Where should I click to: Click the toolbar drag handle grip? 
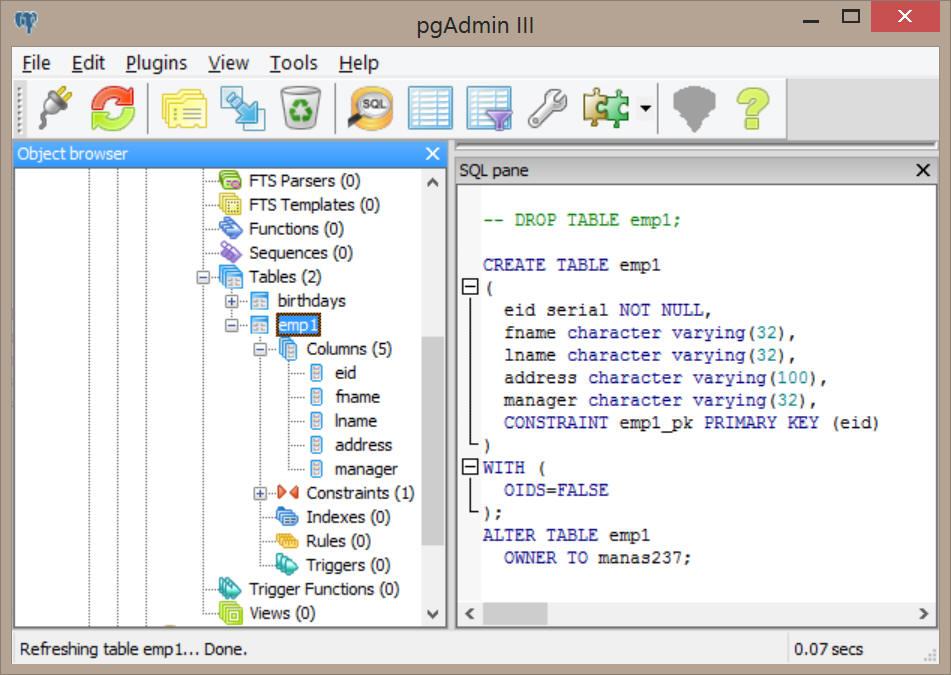click(19, 109)
